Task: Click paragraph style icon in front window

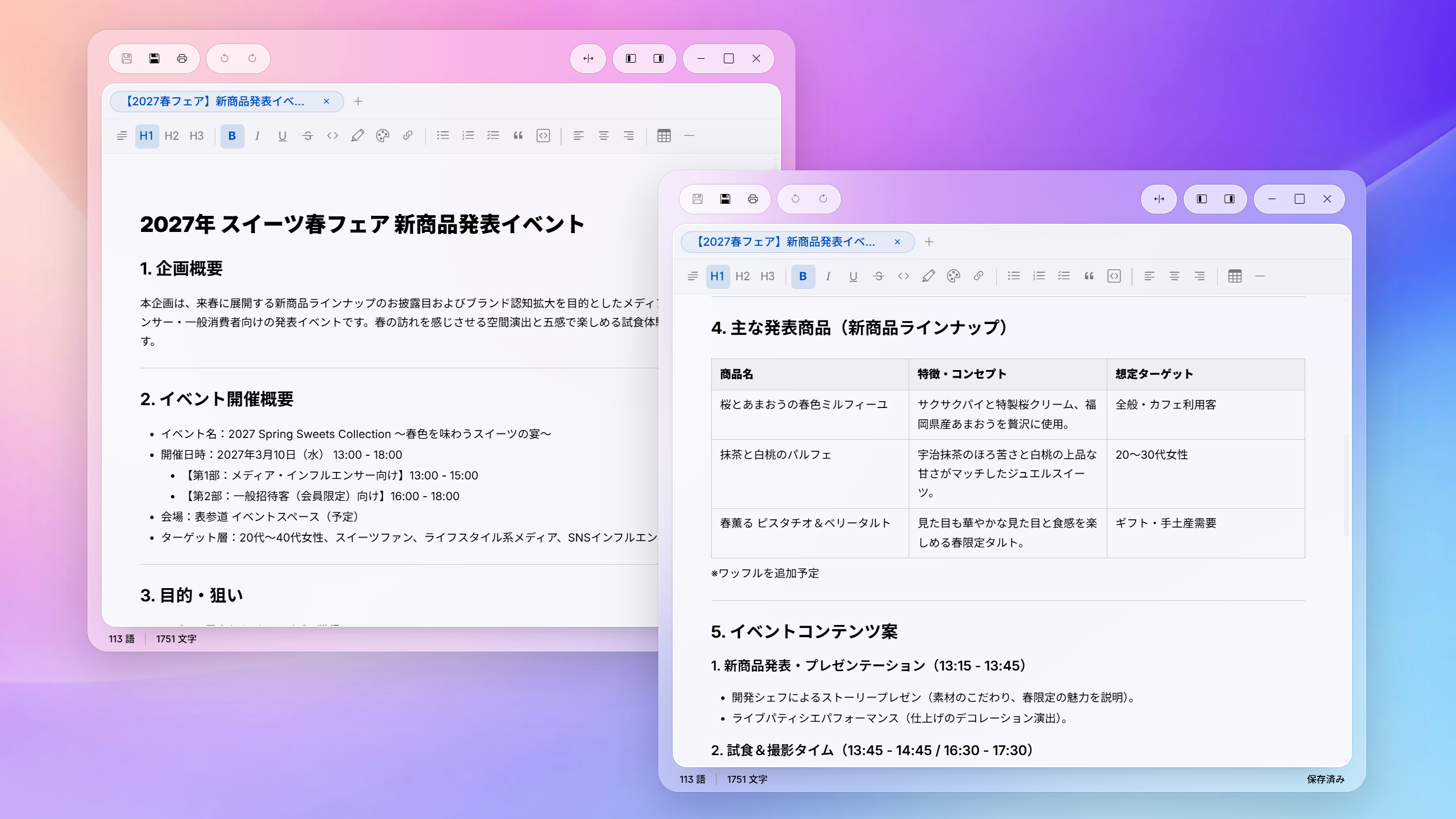Action: click(x=693, y=276)
